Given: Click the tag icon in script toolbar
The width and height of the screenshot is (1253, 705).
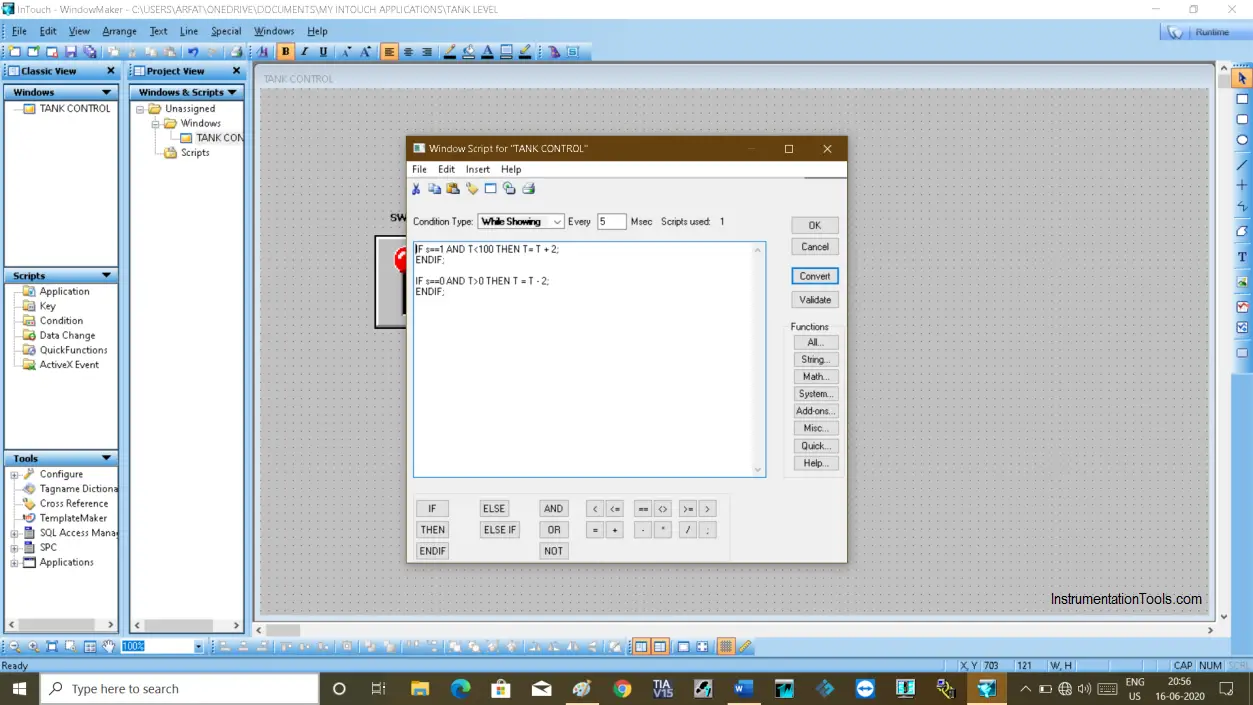Looking at the screenshot, I should tap(472, 189).
